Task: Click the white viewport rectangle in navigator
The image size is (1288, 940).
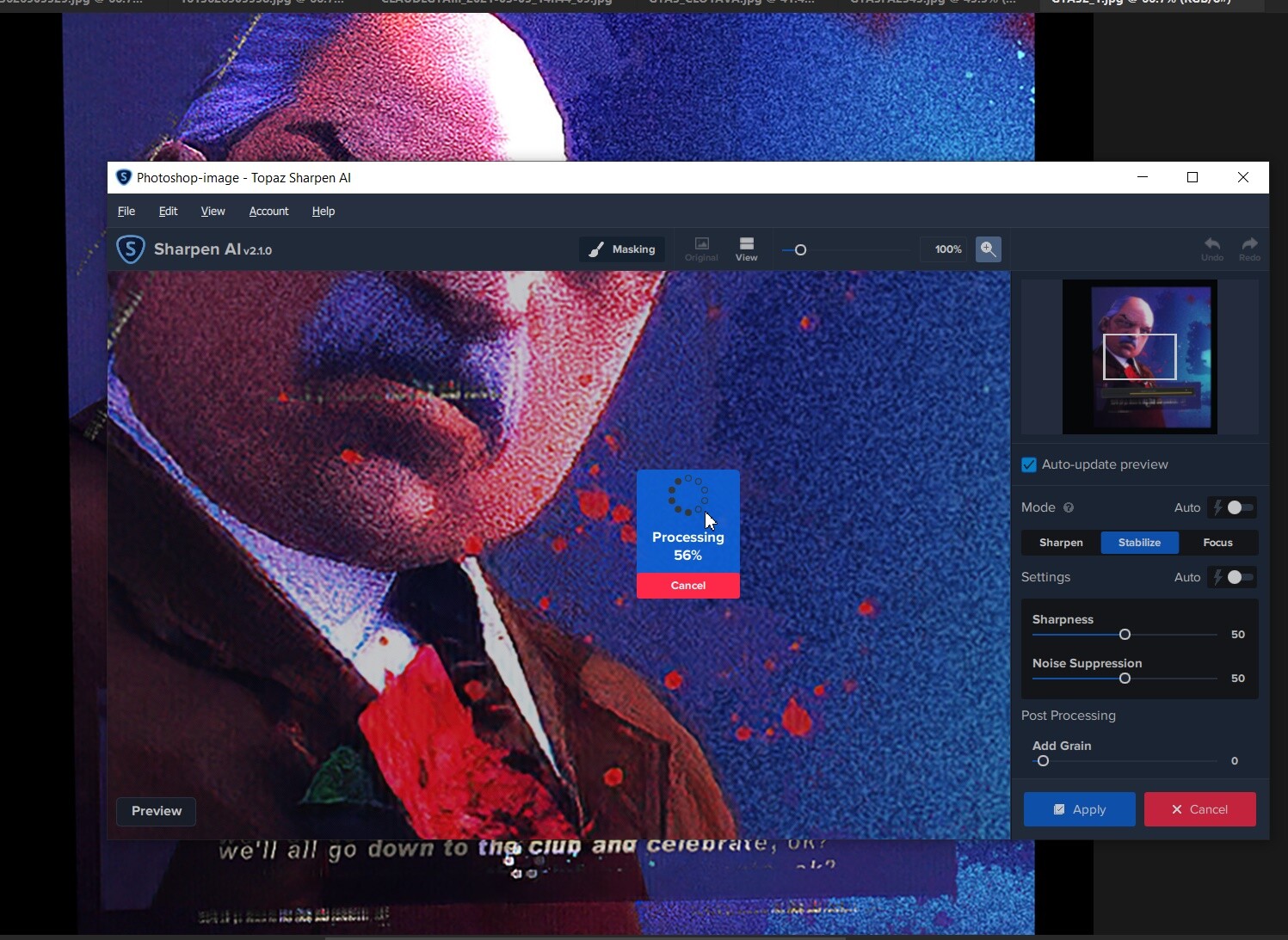Action: pyautogui.click(x=1140, y=357)
